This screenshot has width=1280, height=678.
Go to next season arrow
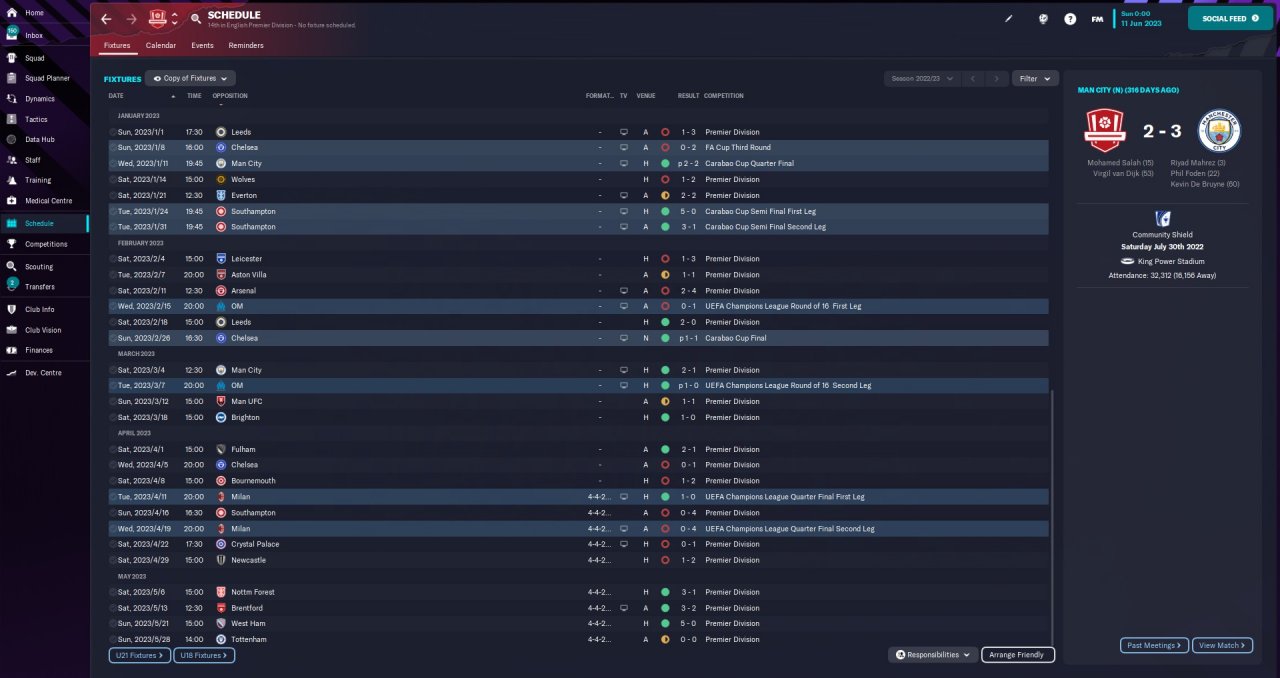tap(997, 78)
